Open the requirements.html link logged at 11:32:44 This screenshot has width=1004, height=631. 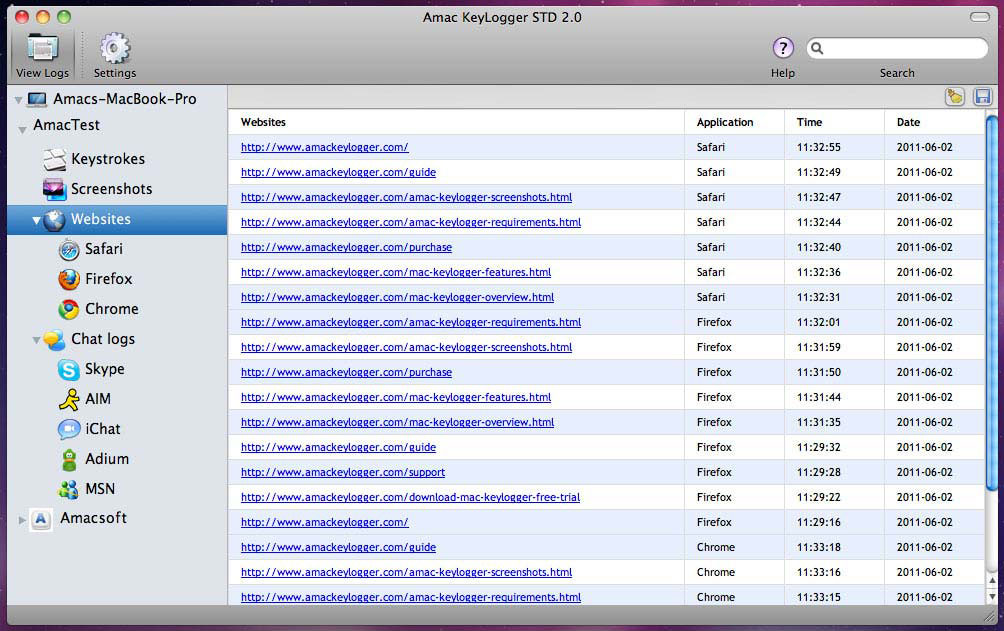411,222
